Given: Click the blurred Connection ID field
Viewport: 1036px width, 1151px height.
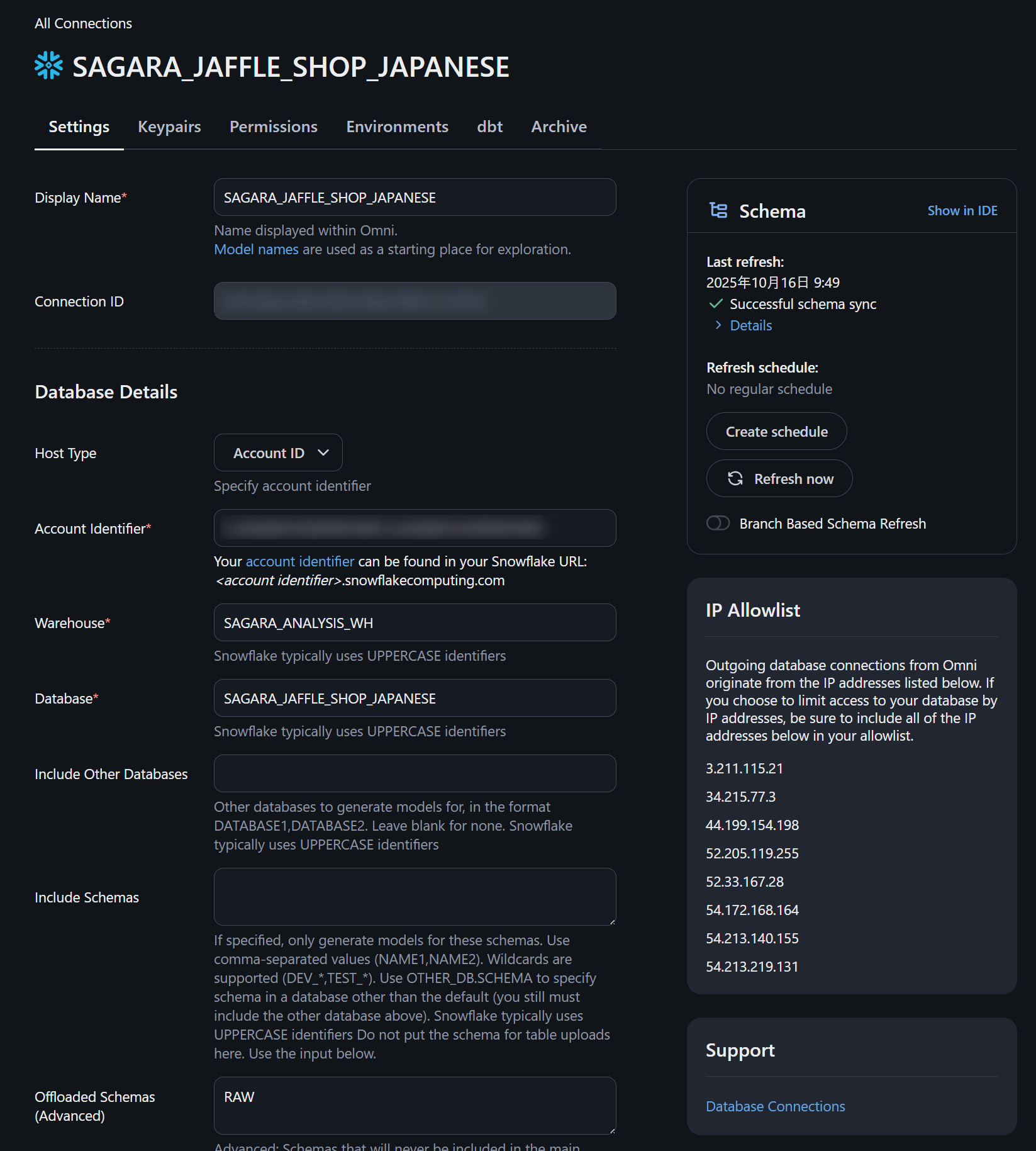Looking at the screenshot, I should pyautogui.click(x=415, y=301).
